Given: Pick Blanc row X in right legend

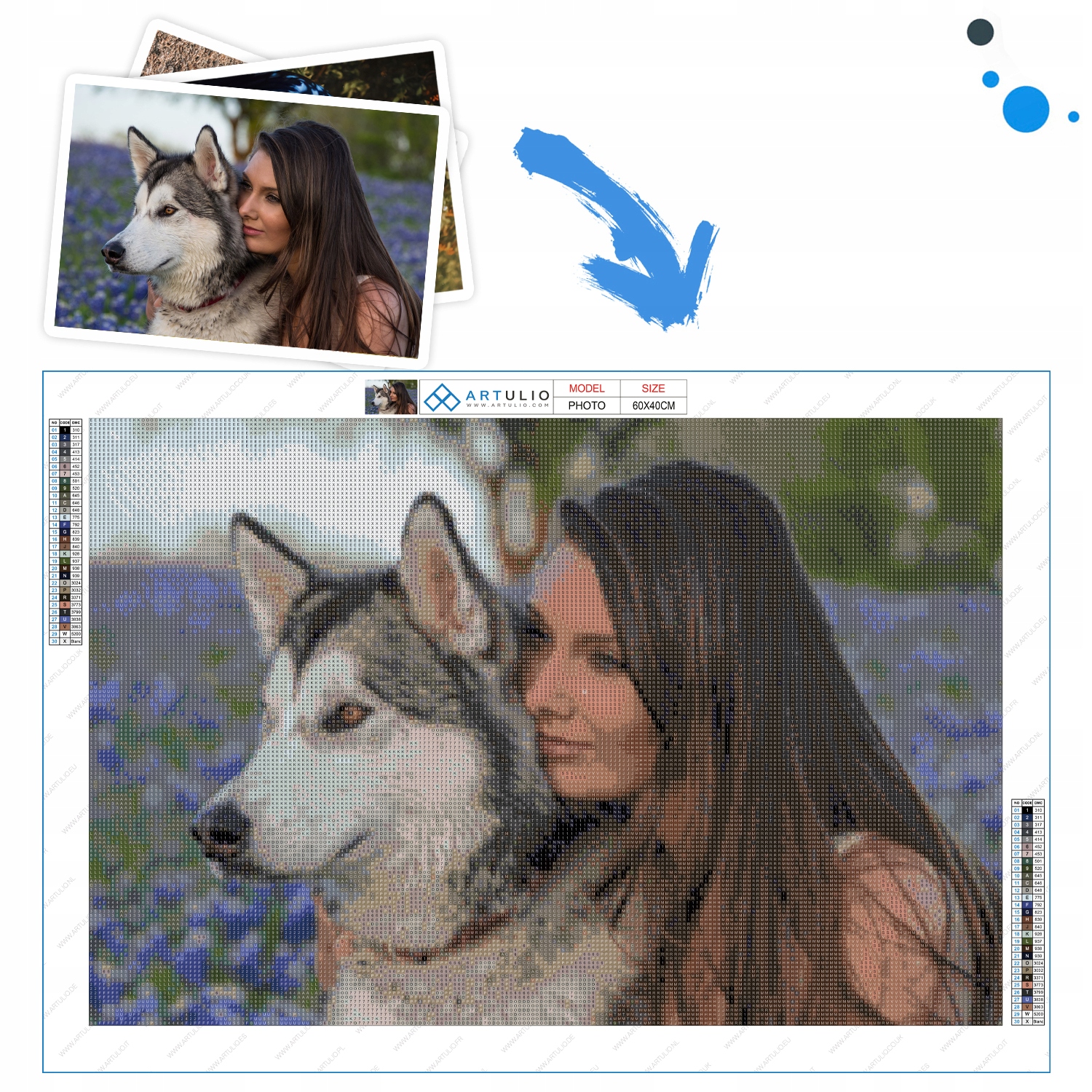Looking at the screenshot, I should 1028,1021.
